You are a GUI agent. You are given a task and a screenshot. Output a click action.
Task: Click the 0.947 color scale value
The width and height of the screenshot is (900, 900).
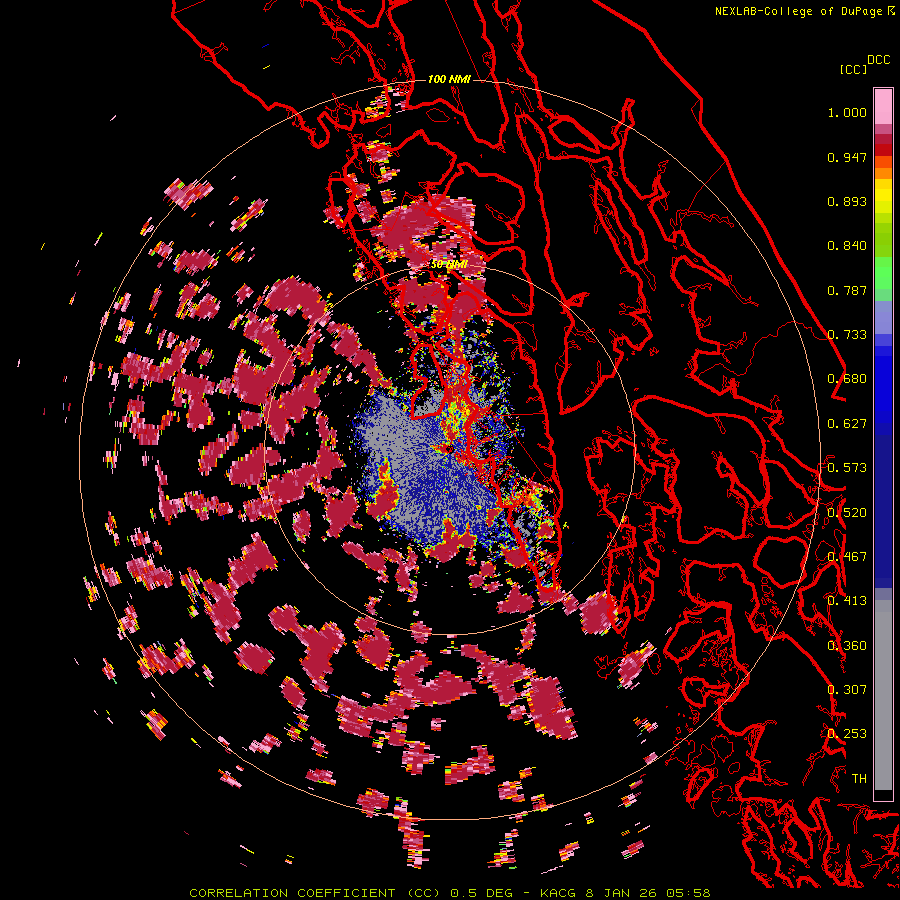[x=847, y=157]
